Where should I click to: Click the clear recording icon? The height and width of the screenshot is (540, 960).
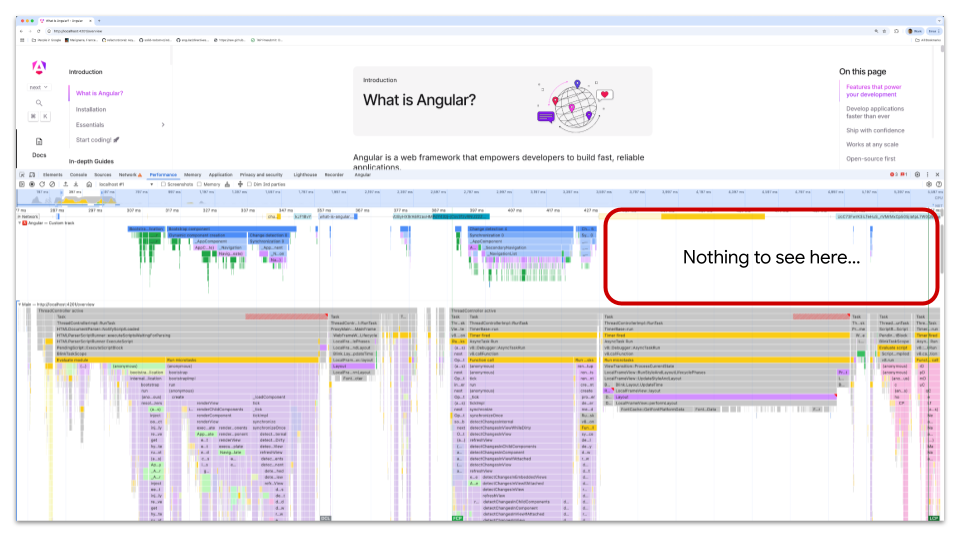click(52, 184)
